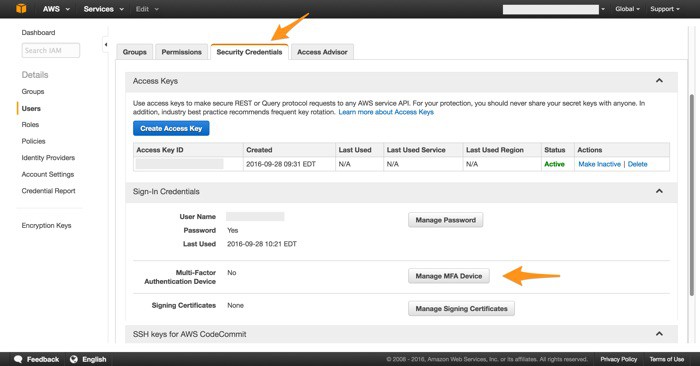700x366 pixels.
Task: Open the Edit dropdown in top bar
Action: [147, 9]
